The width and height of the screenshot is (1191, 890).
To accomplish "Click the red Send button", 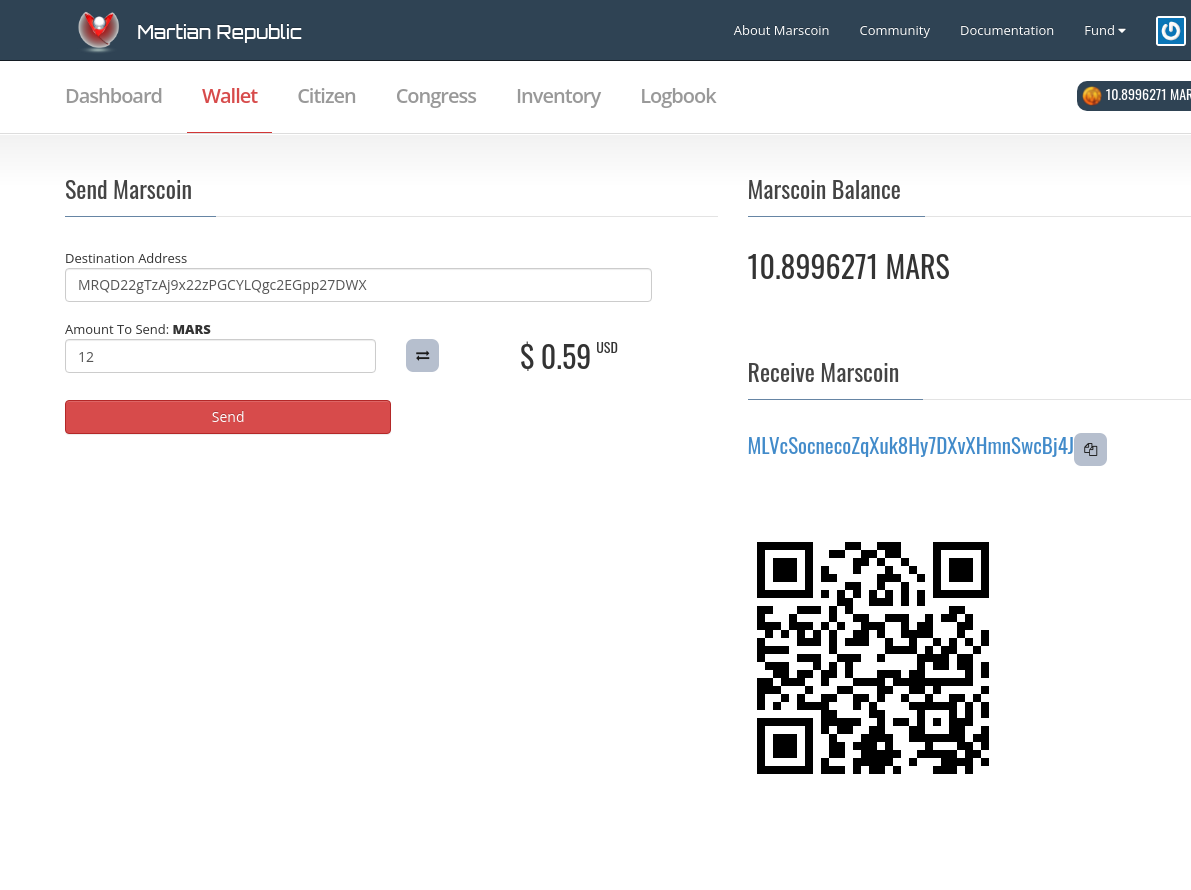I will (x=228, y=417).
